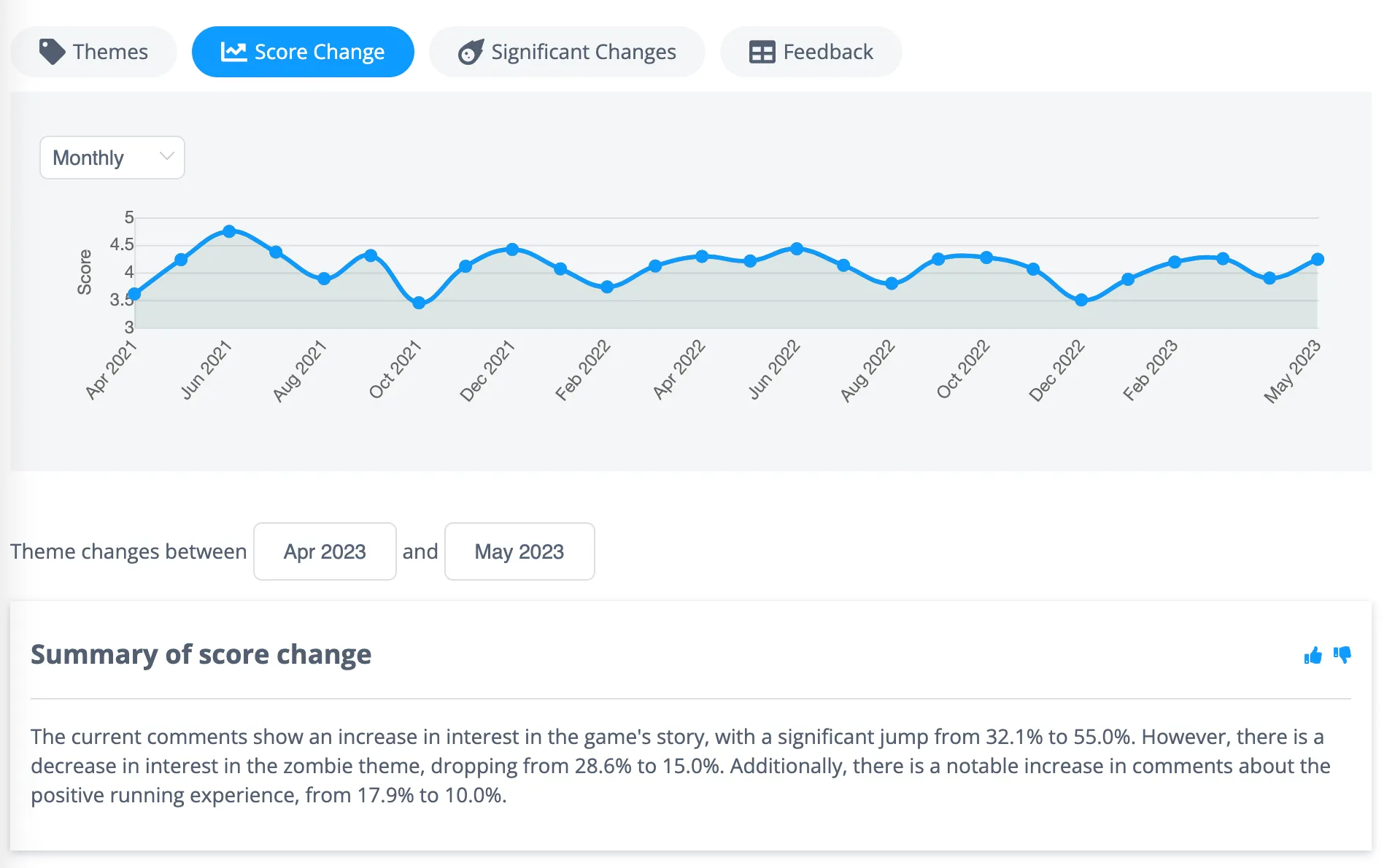The height and width of the screenshot is (868, 1395).
Task: Click the thumbs up feedback icon
Action: [x=1313, y=655]
